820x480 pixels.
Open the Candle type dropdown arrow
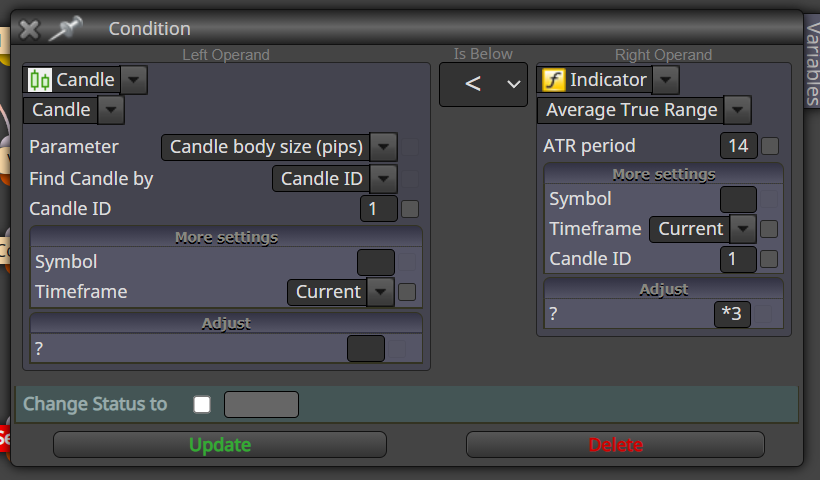pos(111,110)
